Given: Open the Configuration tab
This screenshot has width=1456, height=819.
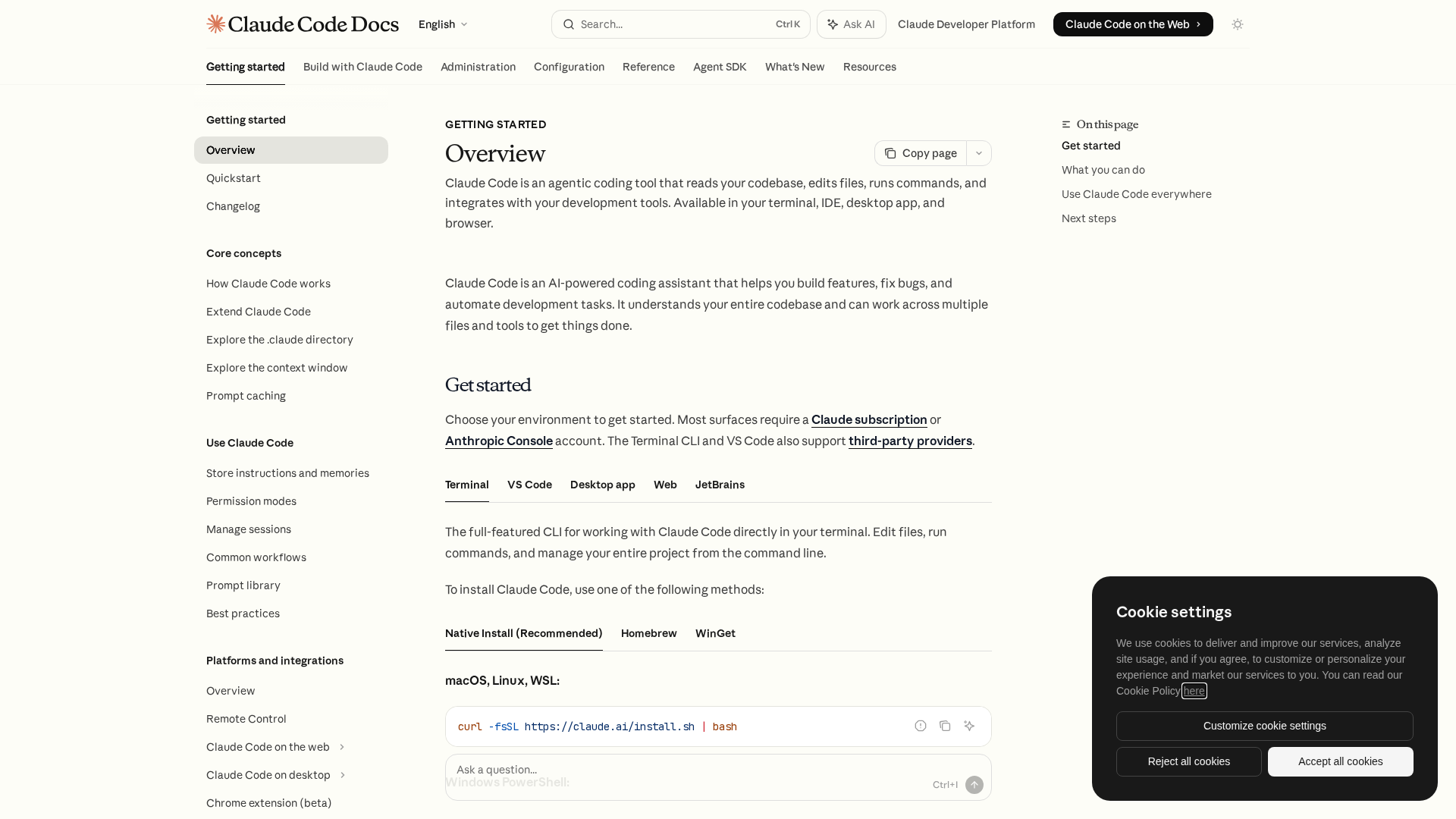Looking at the screenshot, I should coord(569,67).
